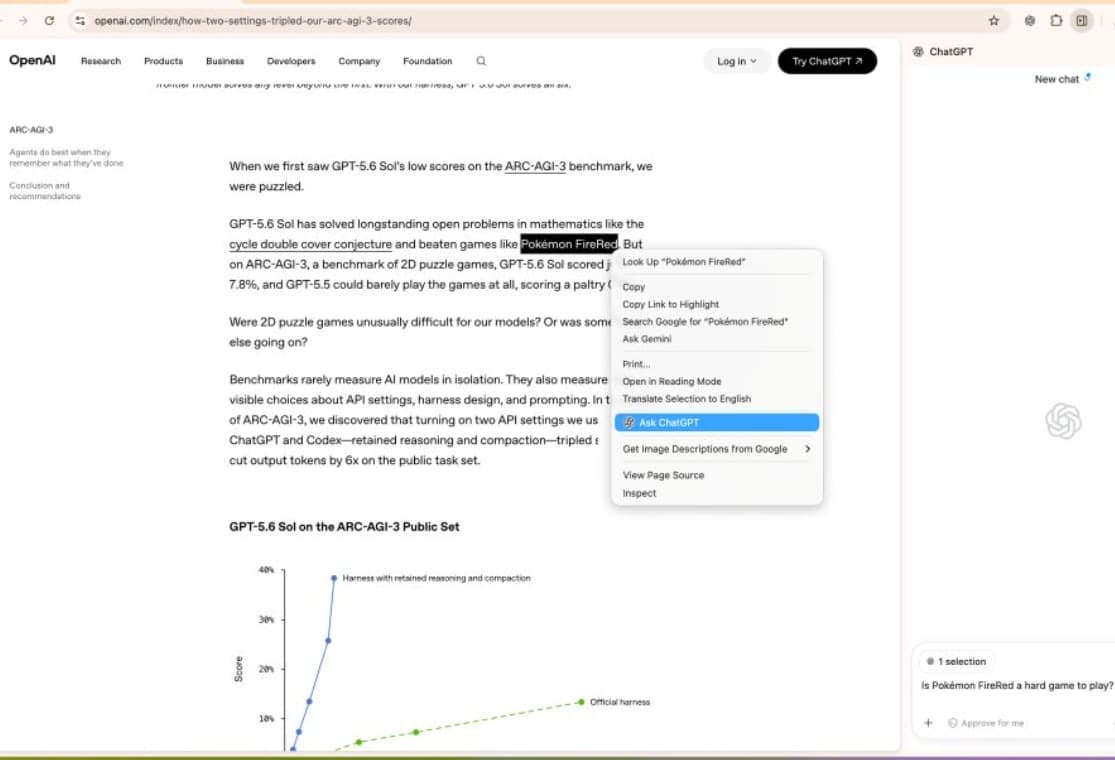This screenshot has width=1115, height=760.
Task: Open the Company nav menu
Action: pyautogui.click(x=359, y=61)
